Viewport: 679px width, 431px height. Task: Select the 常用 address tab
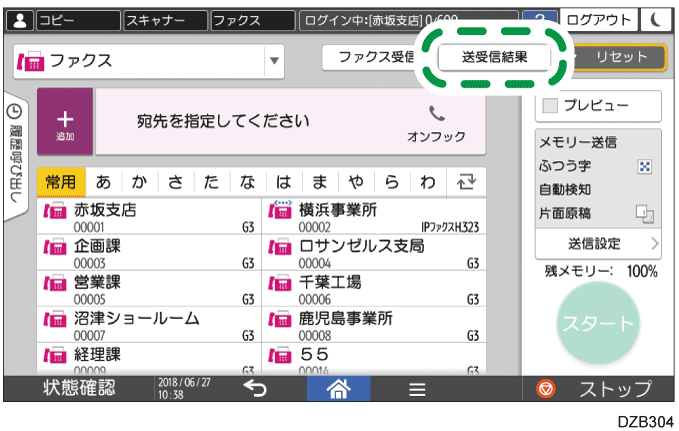[61, 182]
